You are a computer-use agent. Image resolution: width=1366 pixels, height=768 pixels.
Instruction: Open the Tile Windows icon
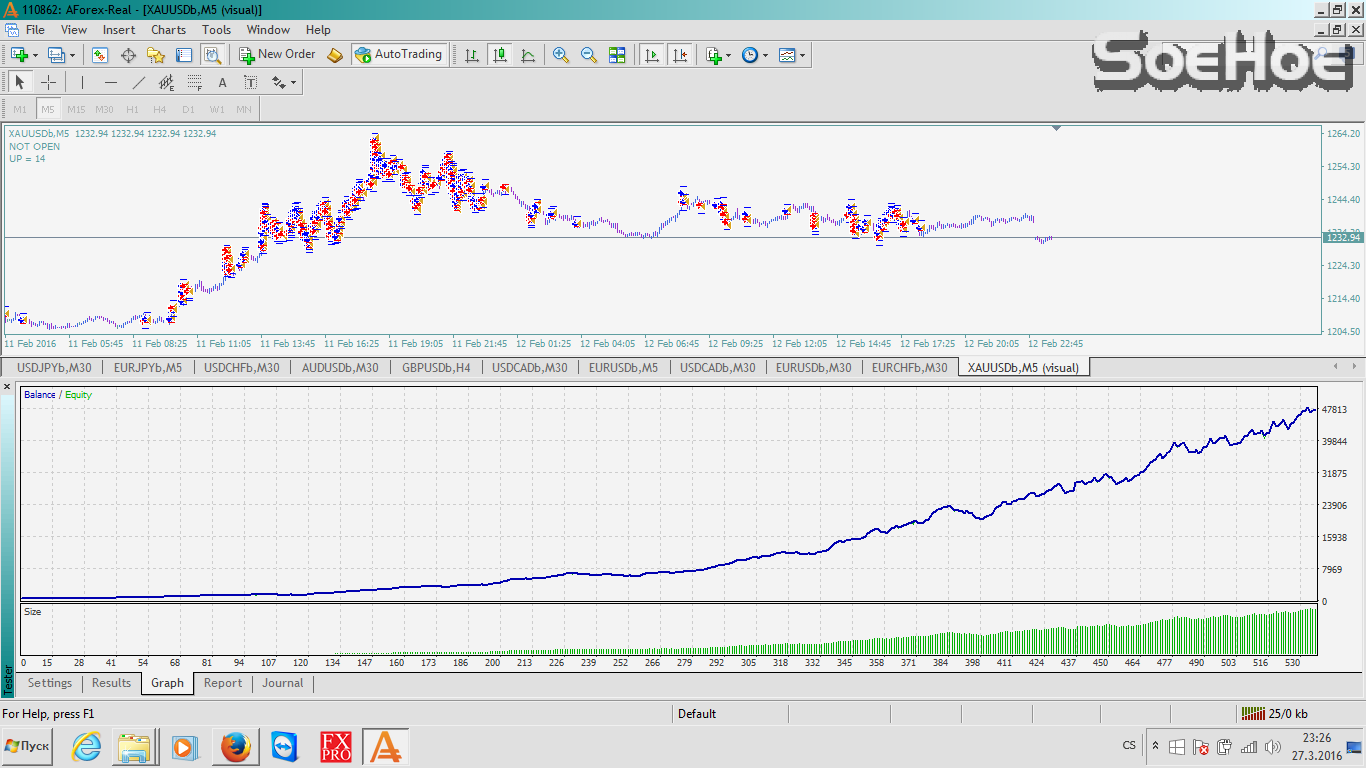(617, 55)
